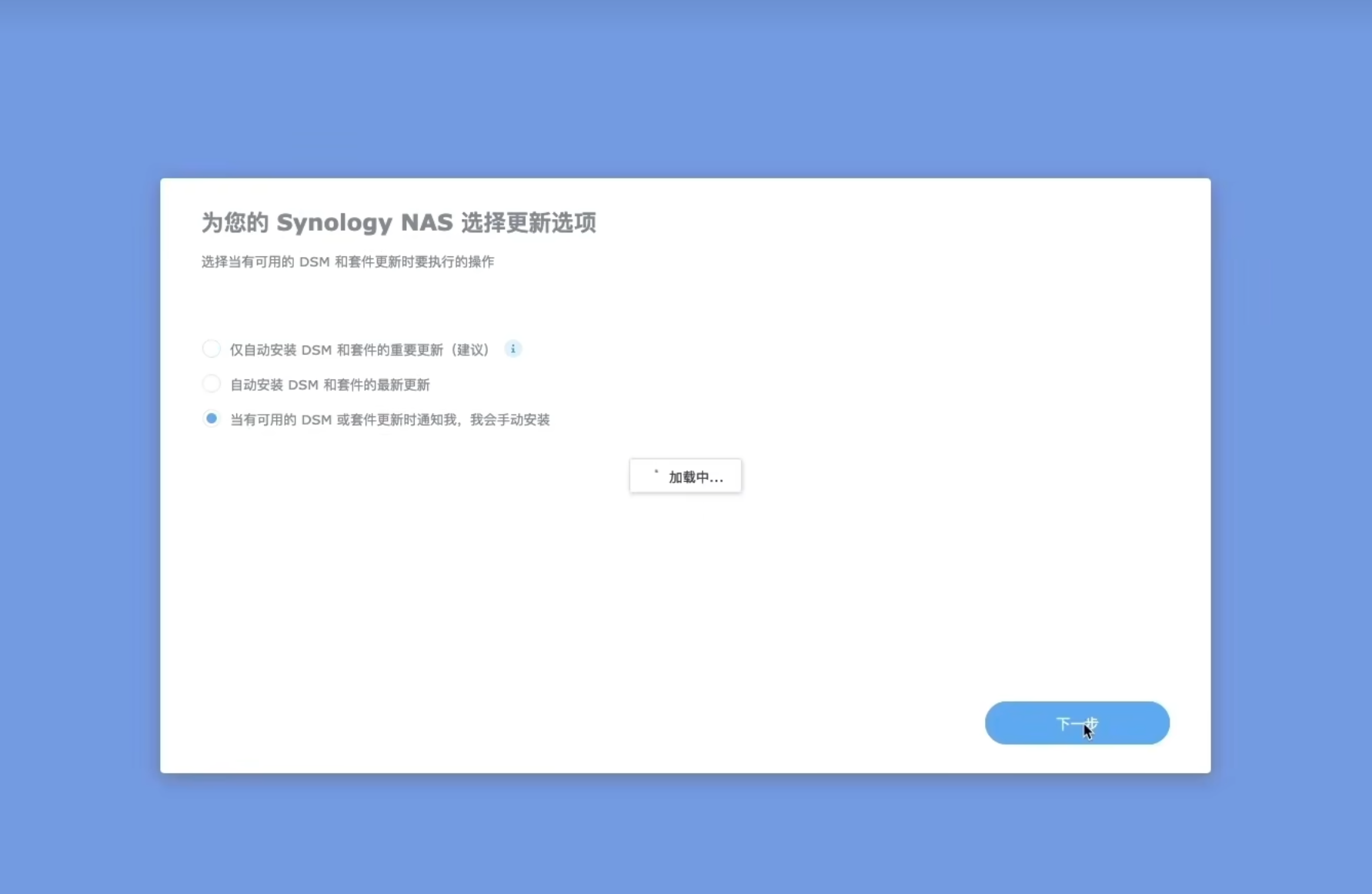The height and width of the screenshot is (894, 1372).
Task: Click the 加载中 text inside the loading box
Action: coord(695,478)
